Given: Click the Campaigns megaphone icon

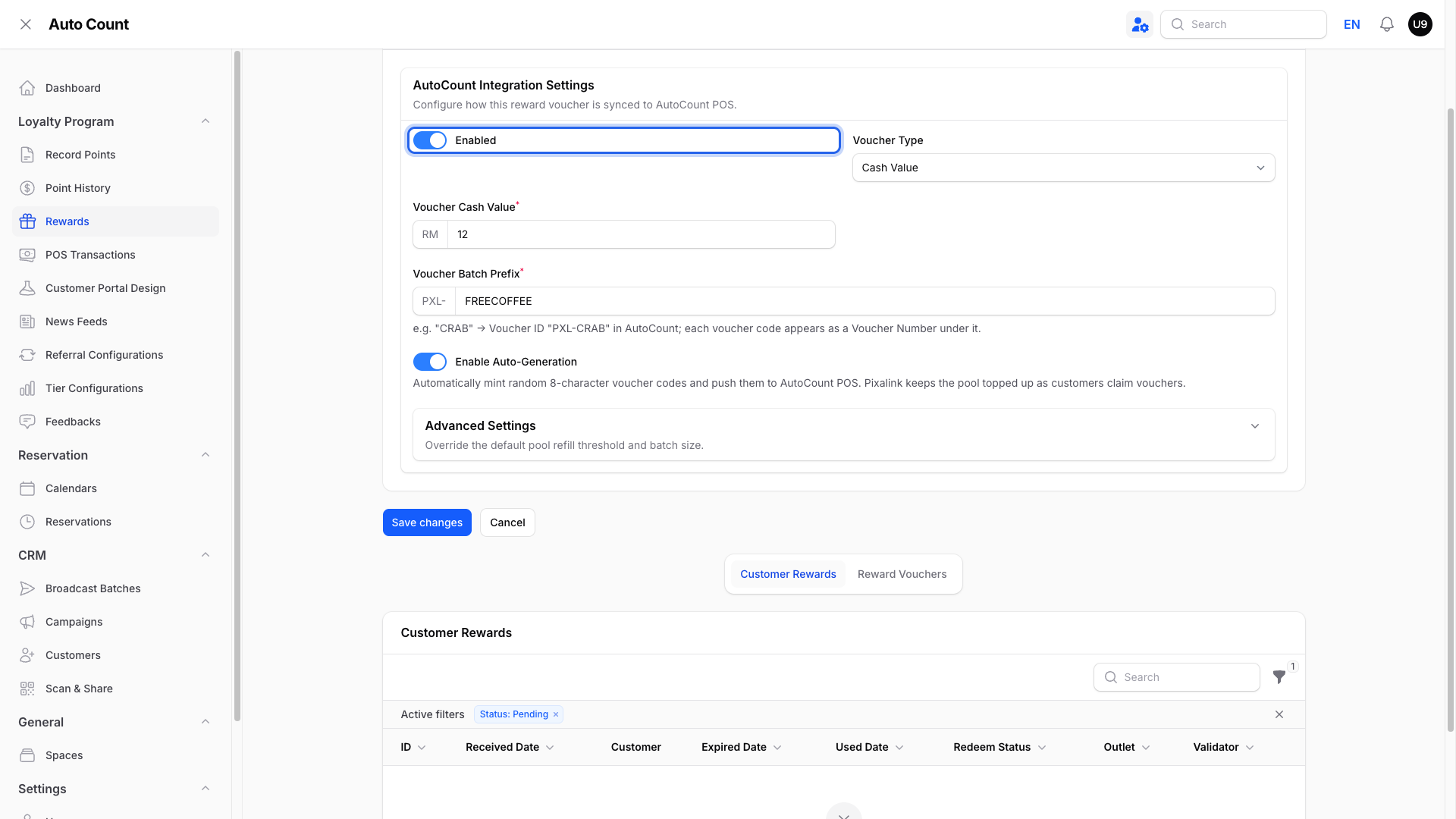Looking at the screenshot, I should coord(27,622).
